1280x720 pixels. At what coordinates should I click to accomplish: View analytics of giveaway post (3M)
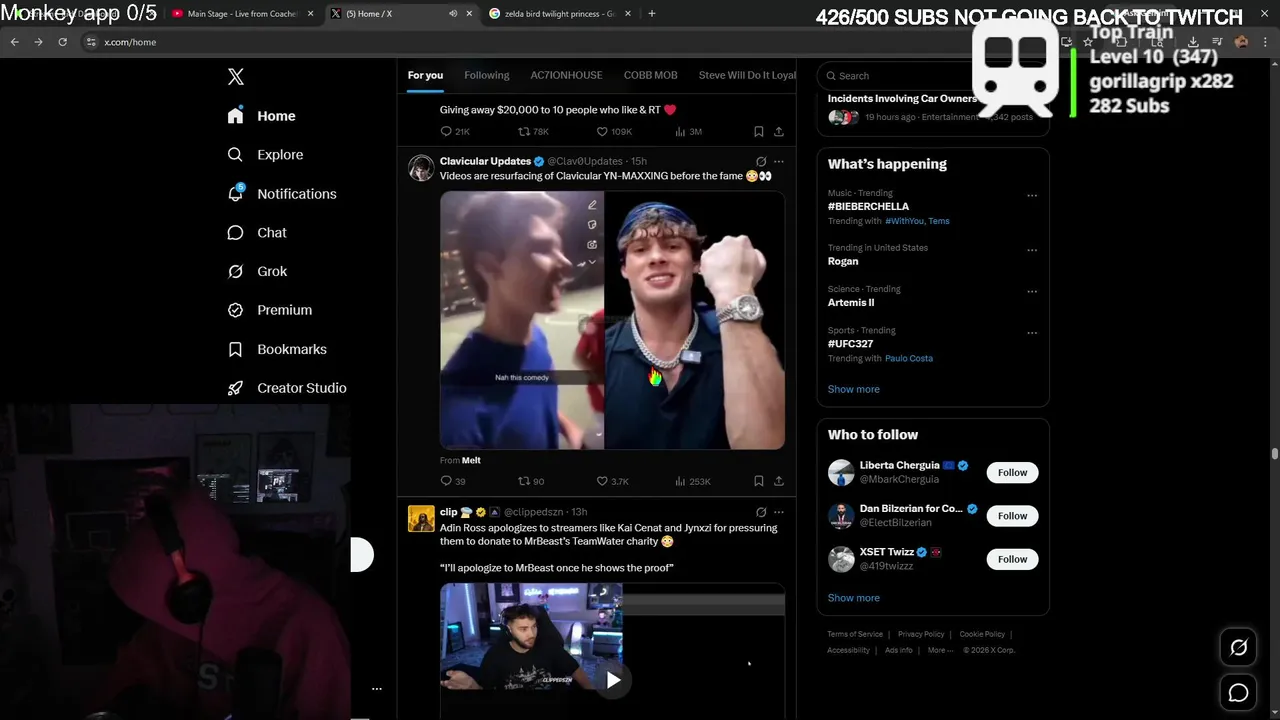688,132
